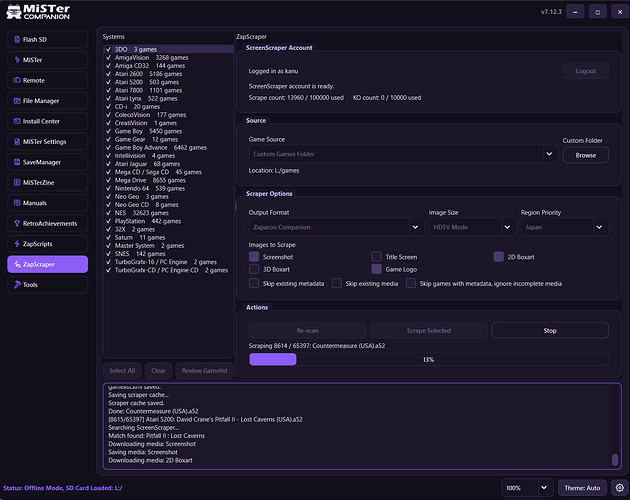Open the File Manager page
The height and width of the screenshot is (500, 630).
coord(47,101)
